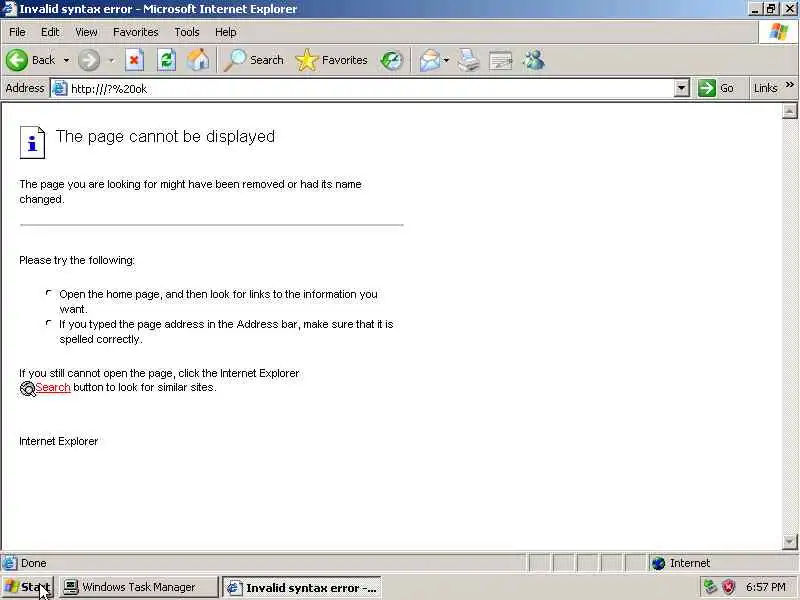Click the Internet zone globe in status bar
The width and height of the screenshot is (800, 600).
[658, 563]
